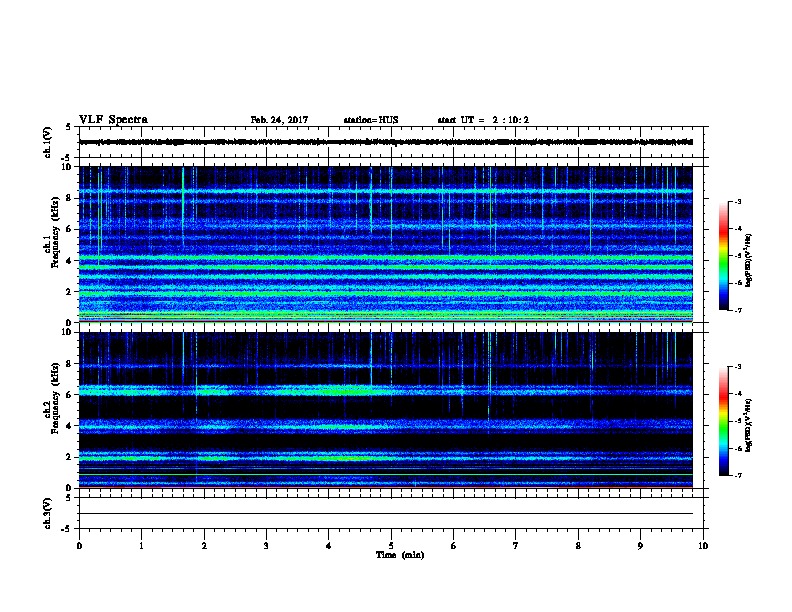Click the ch.2 "Frequency (kHz)" axis label
Screen dimensions: 792x612
[55, 398]
